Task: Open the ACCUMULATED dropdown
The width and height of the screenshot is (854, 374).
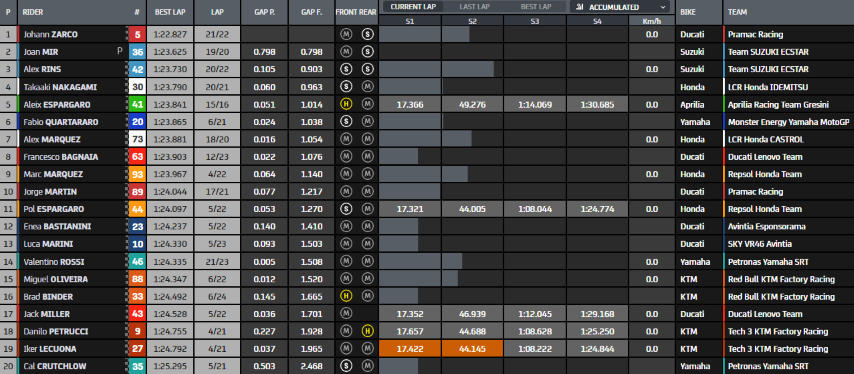Action: tap(621, 7)
